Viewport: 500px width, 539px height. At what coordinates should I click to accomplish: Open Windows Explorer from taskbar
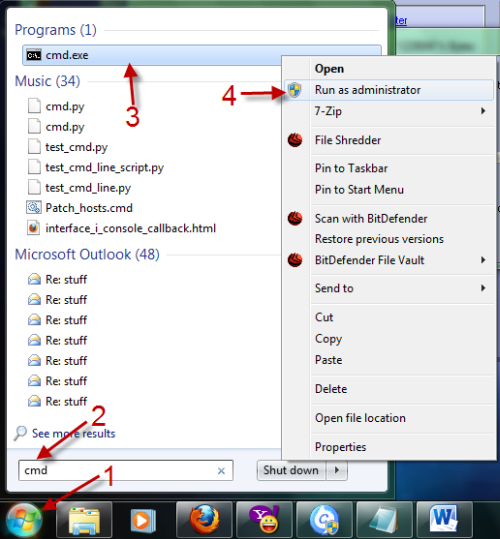pyautogui.click(x=84, y=520)
